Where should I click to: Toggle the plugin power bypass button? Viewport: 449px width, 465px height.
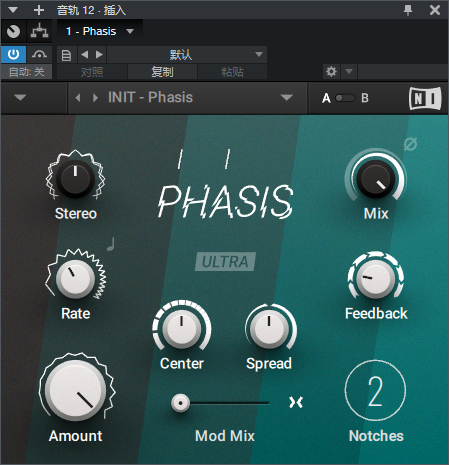(x=13, y=54)
